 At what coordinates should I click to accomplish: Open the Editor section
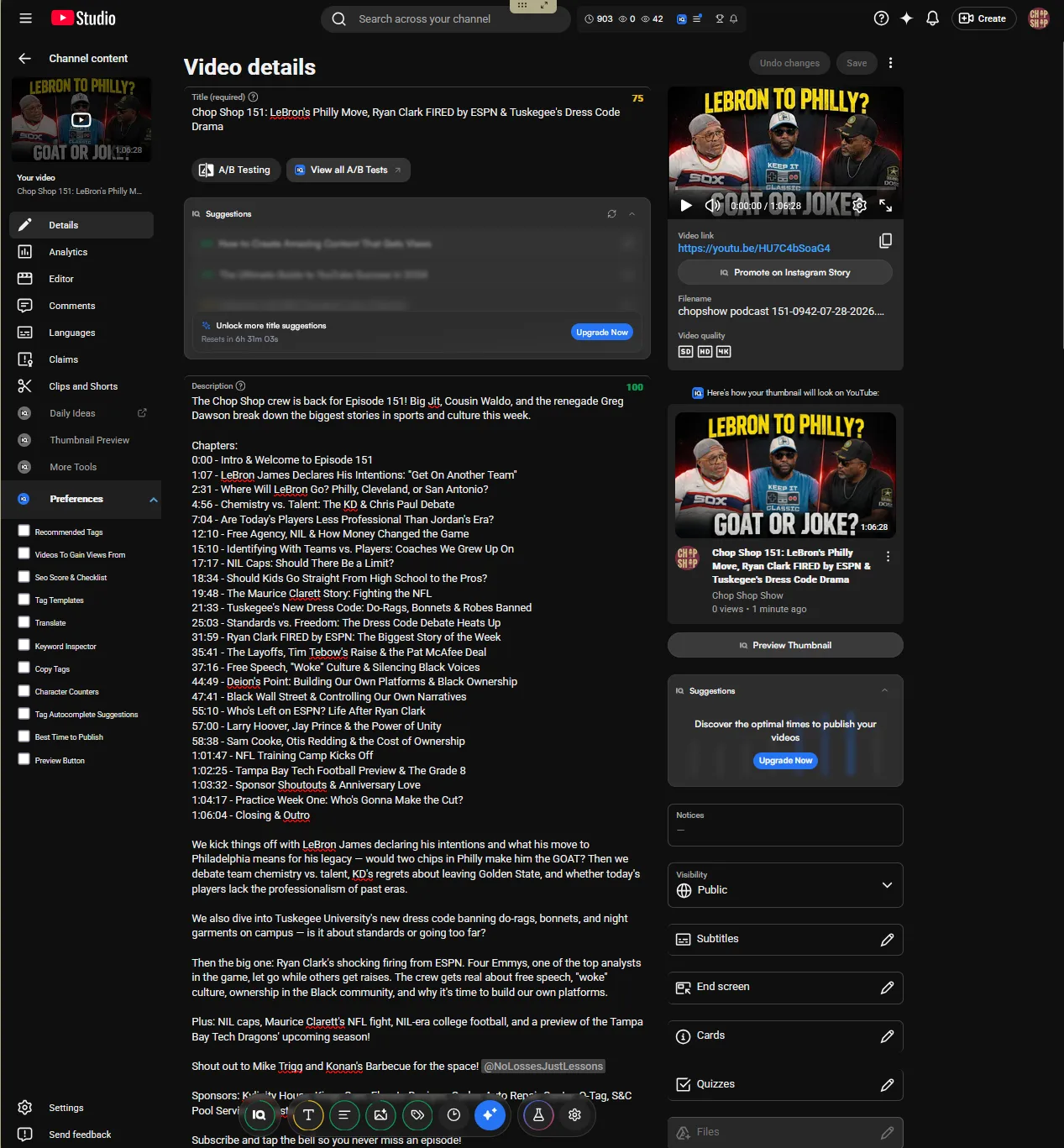(81, 279)
